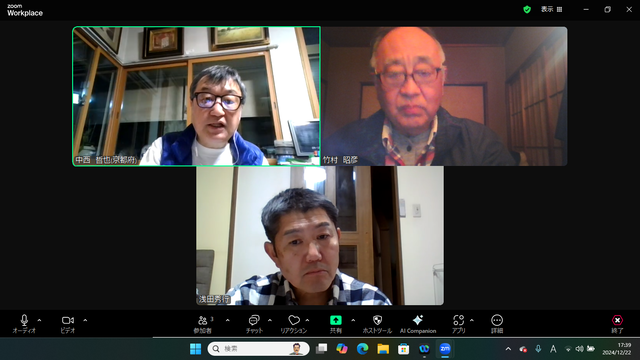Mute or unmute the オーディオ microphone

[24, 324]
